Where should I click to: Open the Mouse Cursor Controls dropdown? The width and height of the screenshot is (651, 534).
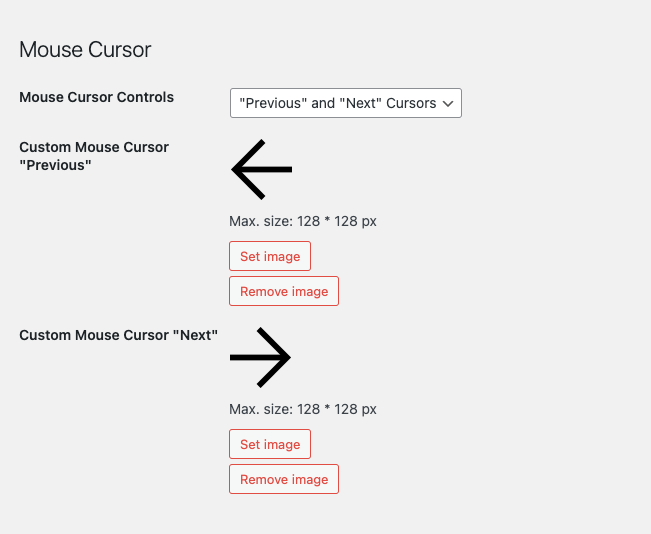(x=345, y=103)
